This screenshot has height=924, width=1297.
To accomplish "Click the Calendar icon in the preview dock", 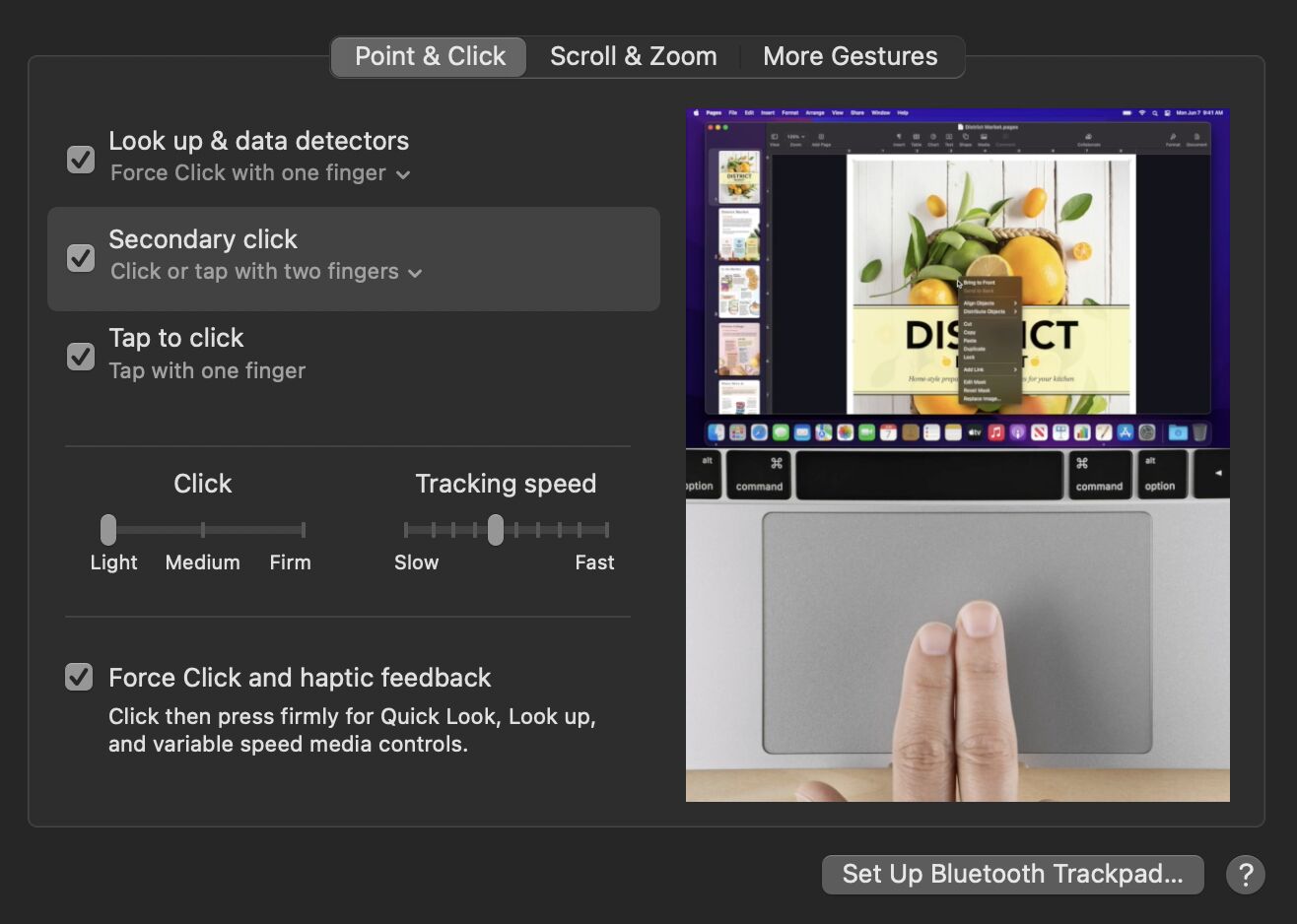I will pos(888,432).
